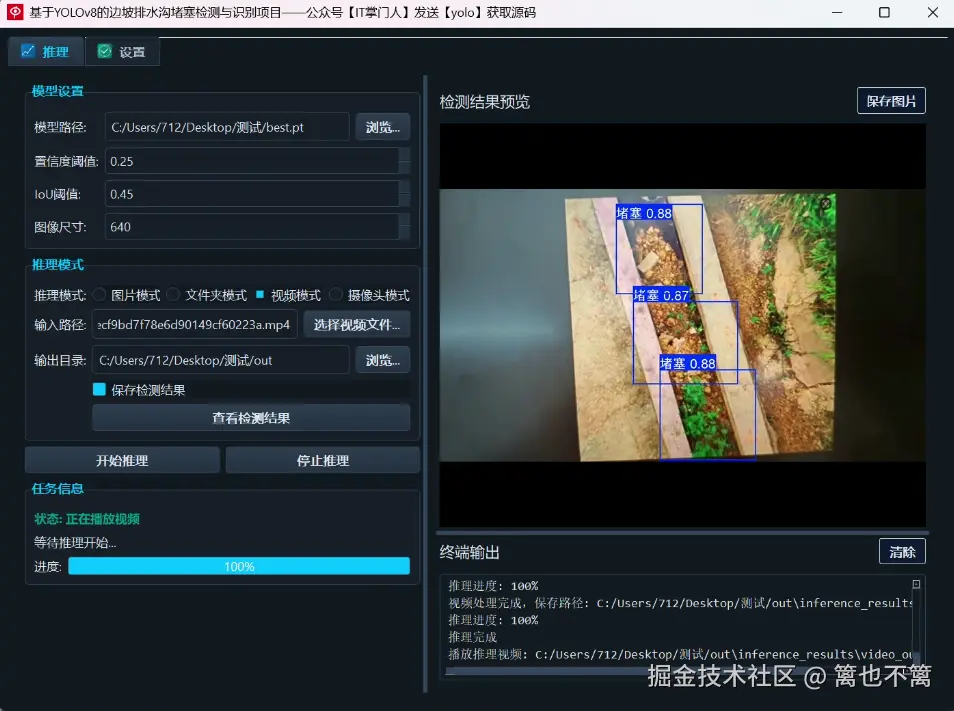Edit the 输出目录 path field
This screenshot has width=954, height=711.
tap(221, 360)
